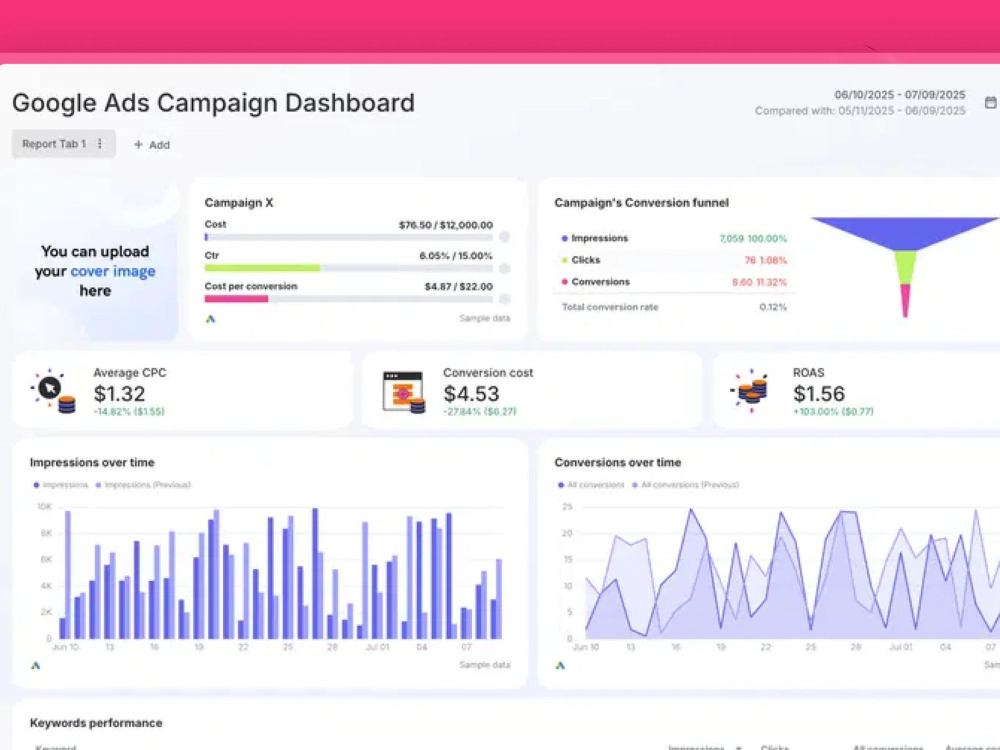The height and width of the screenshot is (750, 1000).
Task: Click Sample data label in Campaign X card
Action: tap(485, 318)
